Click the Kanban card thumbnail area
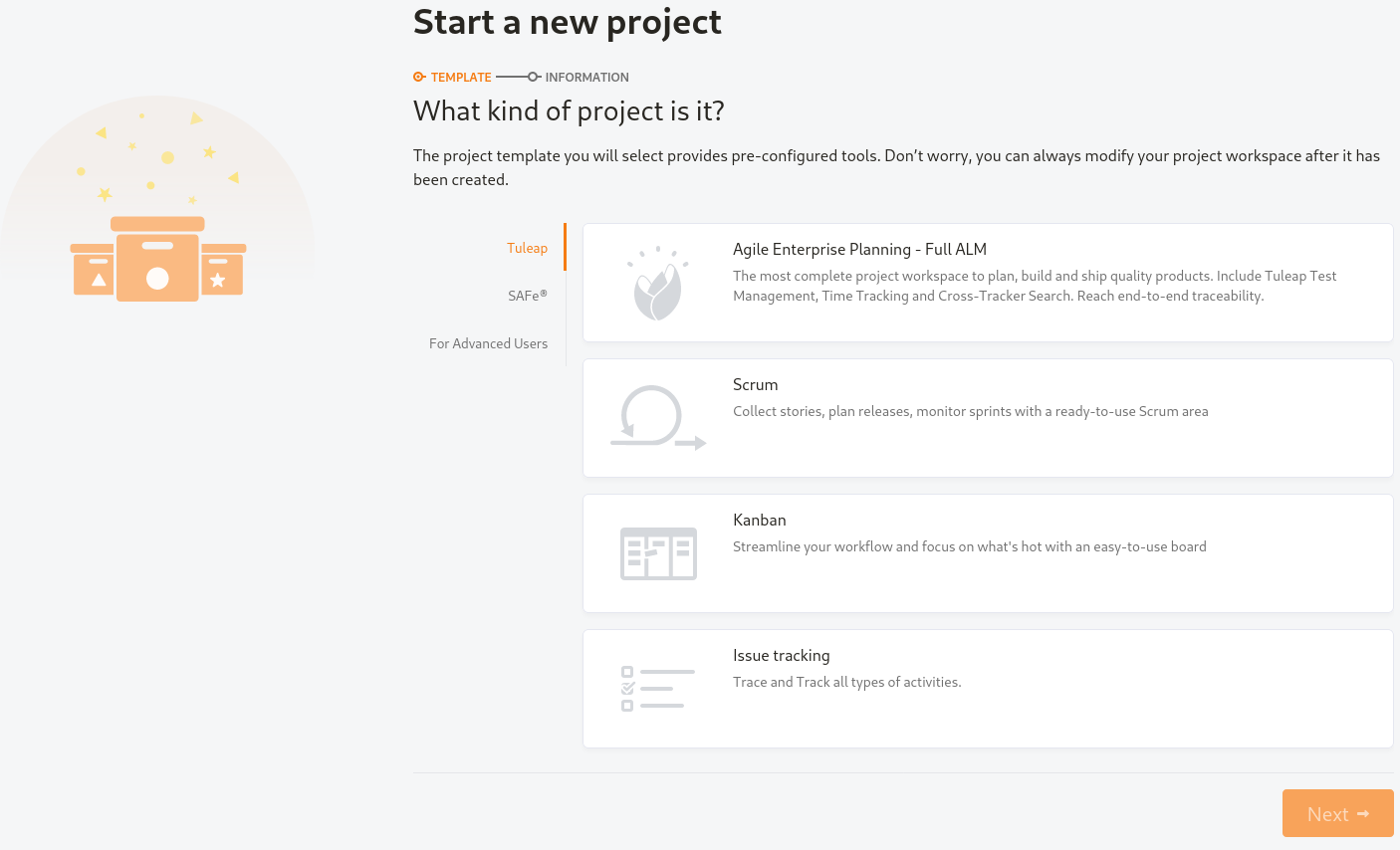This screenshot has height=850, width=1400. click(658, 552)
